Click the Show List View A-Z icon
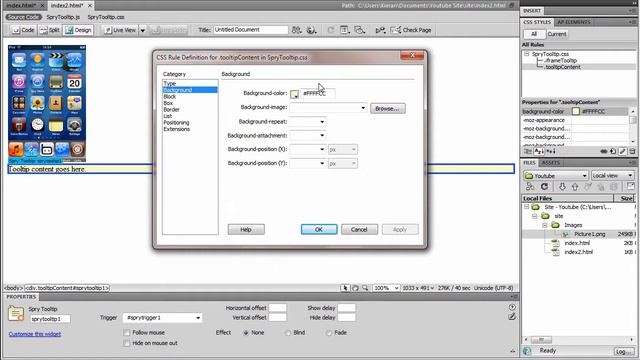 coord(539,151)
